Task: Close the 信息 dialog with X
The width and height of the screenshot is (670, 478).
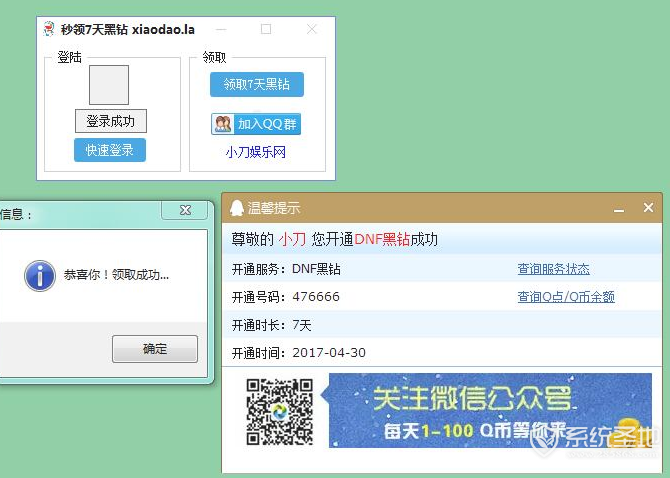Action: (x=185, y=210)
